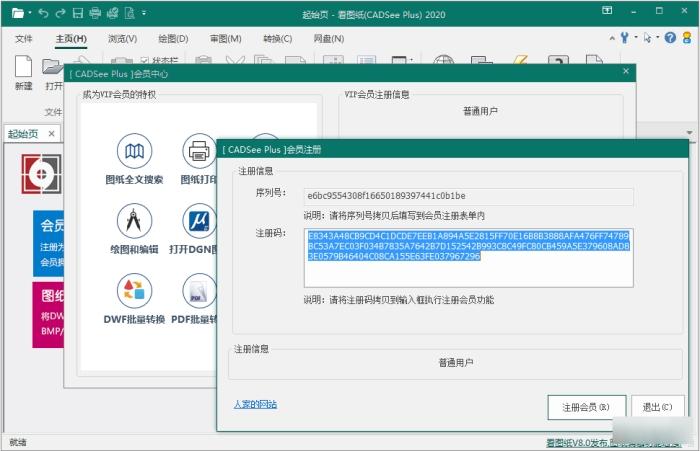Open the 网盘(N) ribbon tab
This screenshot has height=451, width=700.
pyautogui.click(x=329, y=39)
